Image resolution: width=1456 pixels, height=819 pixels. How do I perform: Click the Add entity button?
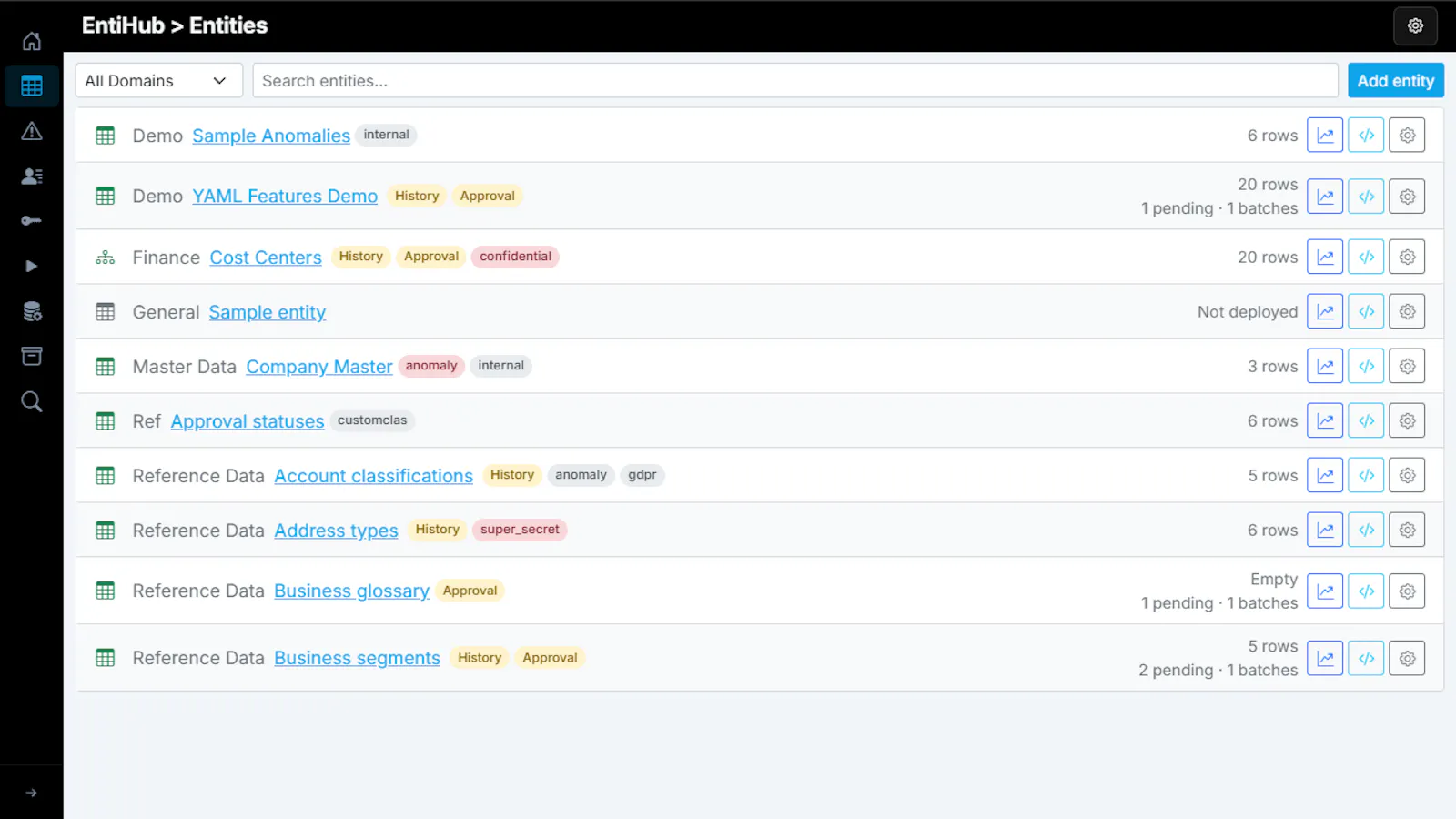1396,80
